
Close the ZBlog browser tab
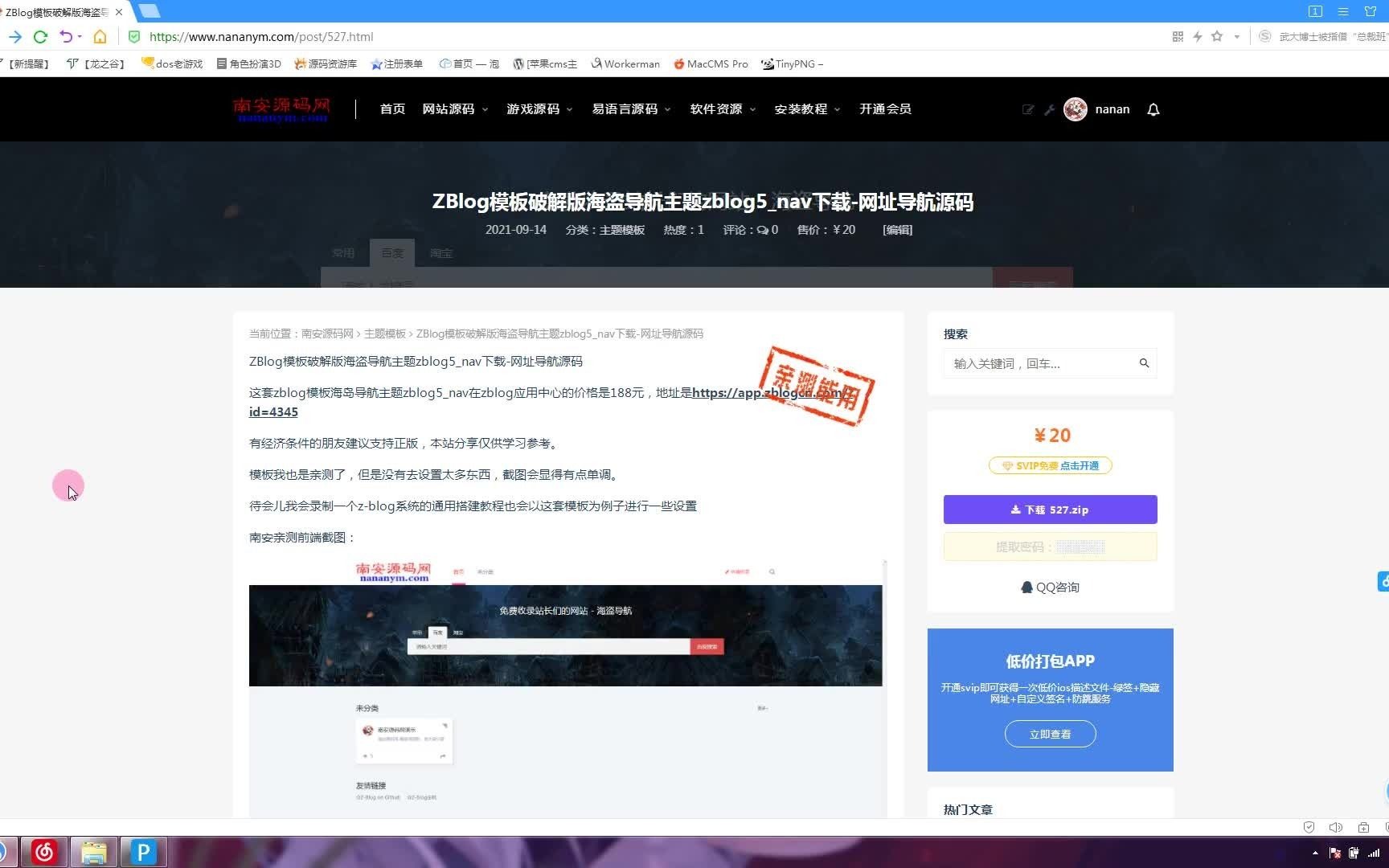click(x=120, y=12)
